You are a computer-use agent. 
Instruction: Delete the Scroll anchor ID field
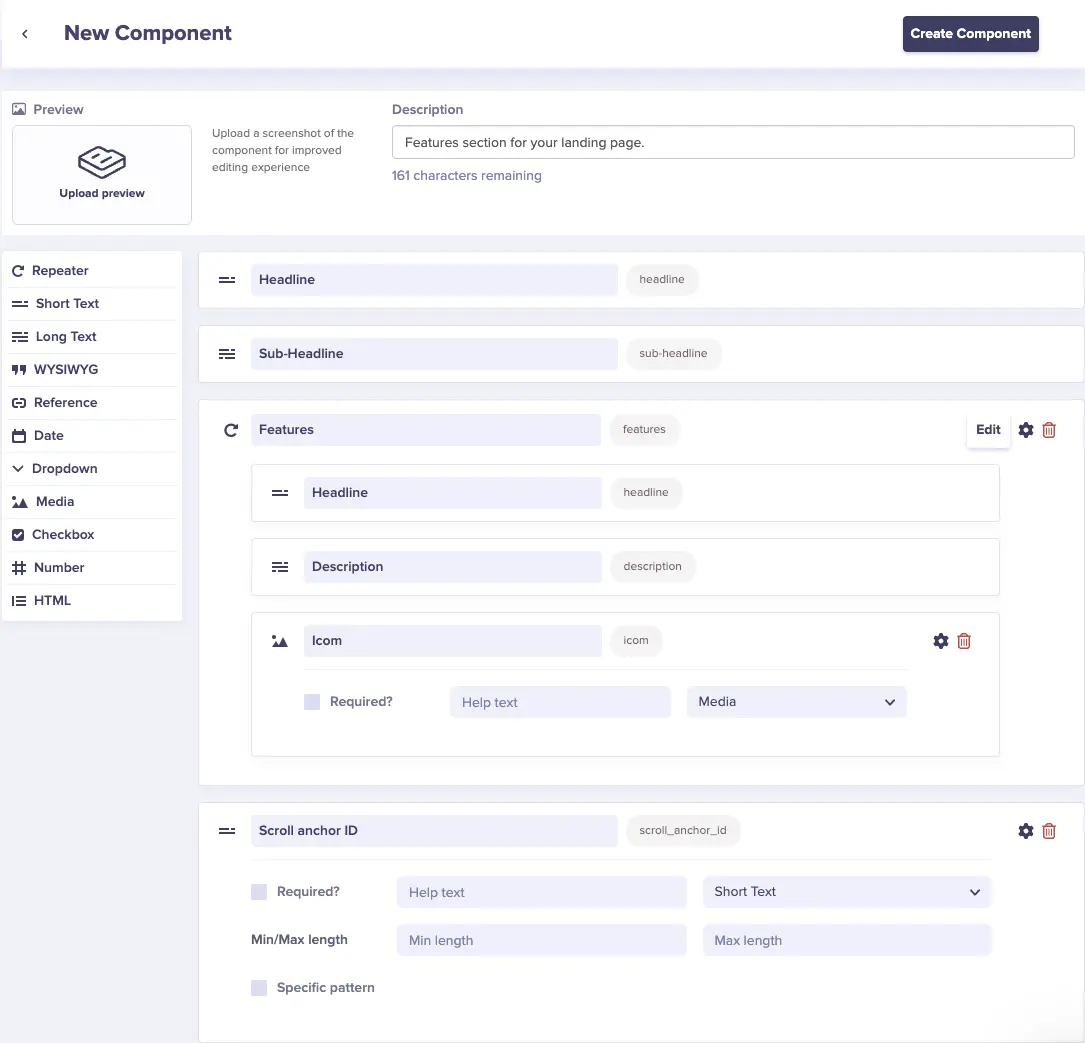[x=1049, y=831]
